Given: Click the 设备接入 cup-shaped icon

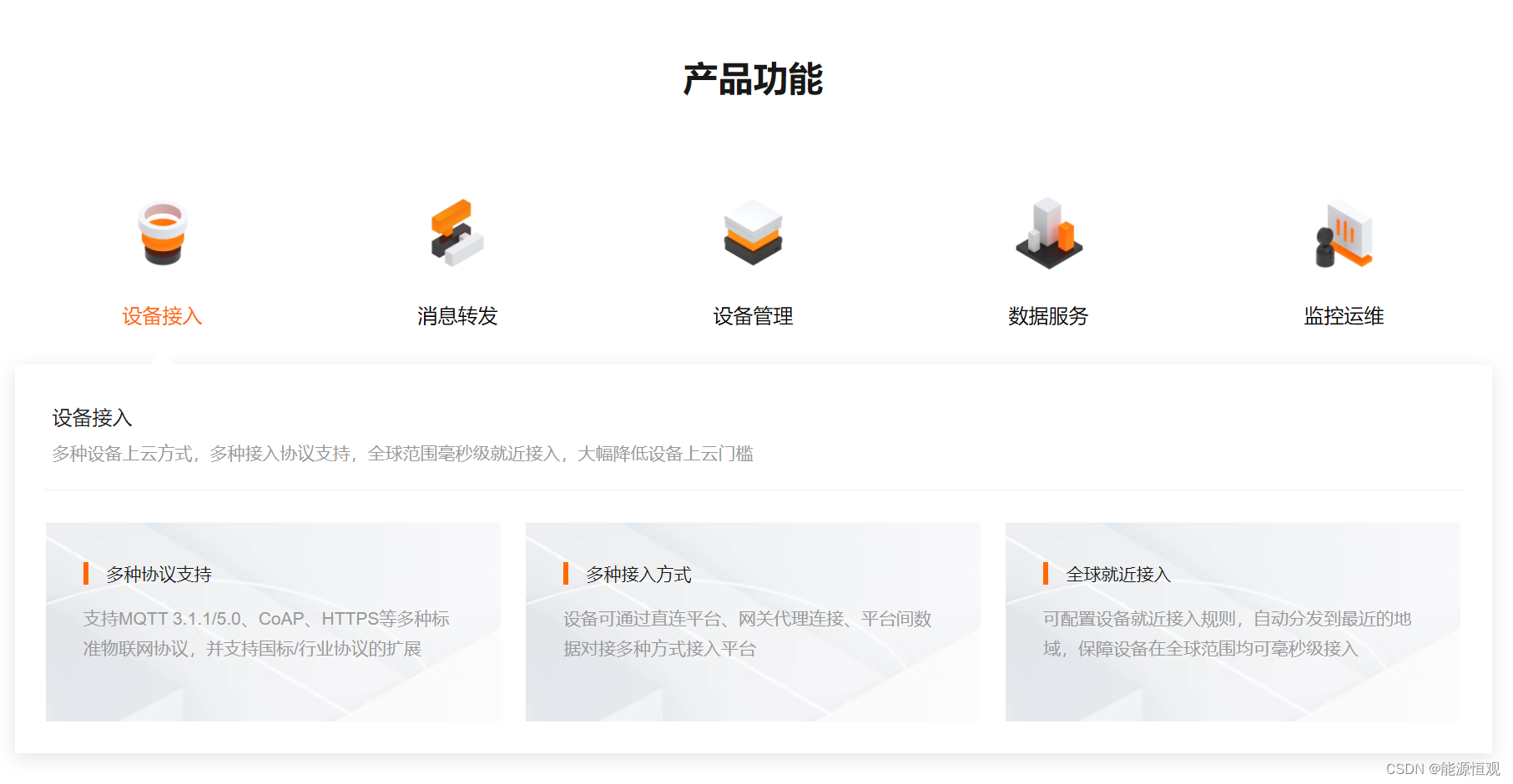Looking at the screenshot, I should pos(163,233).
